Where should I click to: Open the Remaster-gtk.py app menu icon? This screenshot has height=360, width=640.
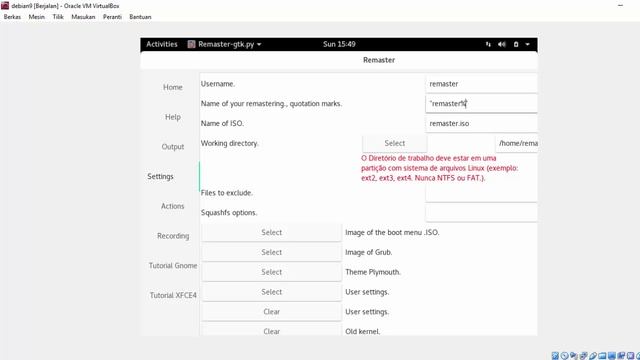(191, 44)
